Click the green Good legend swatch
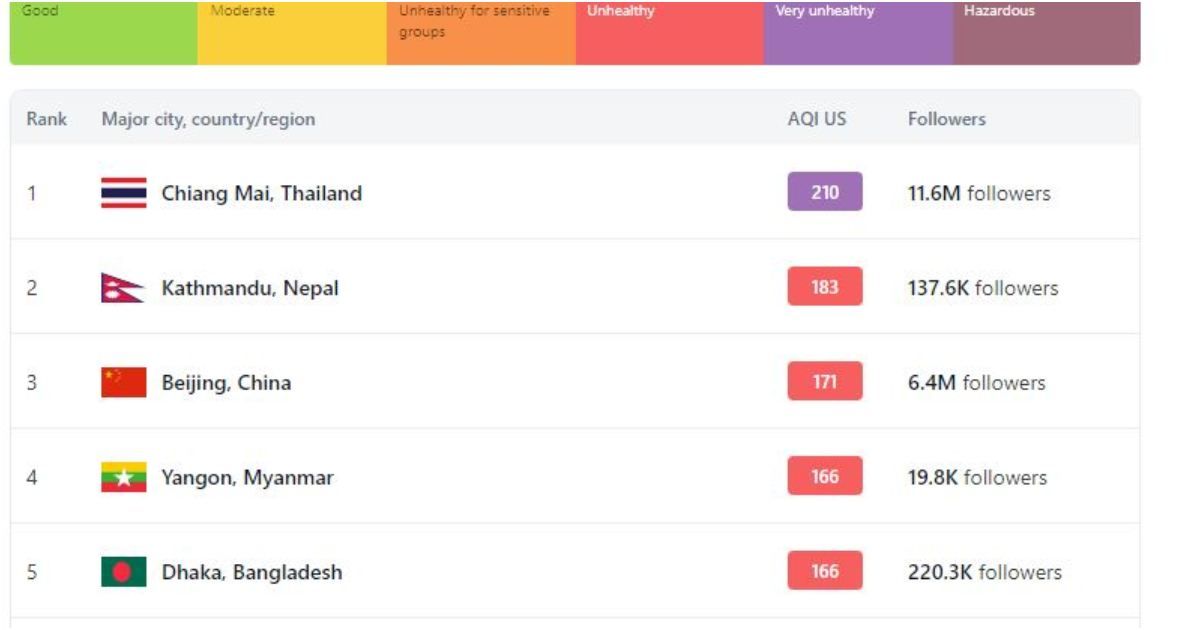The image size is (1200, 630). tap(104, 33)
